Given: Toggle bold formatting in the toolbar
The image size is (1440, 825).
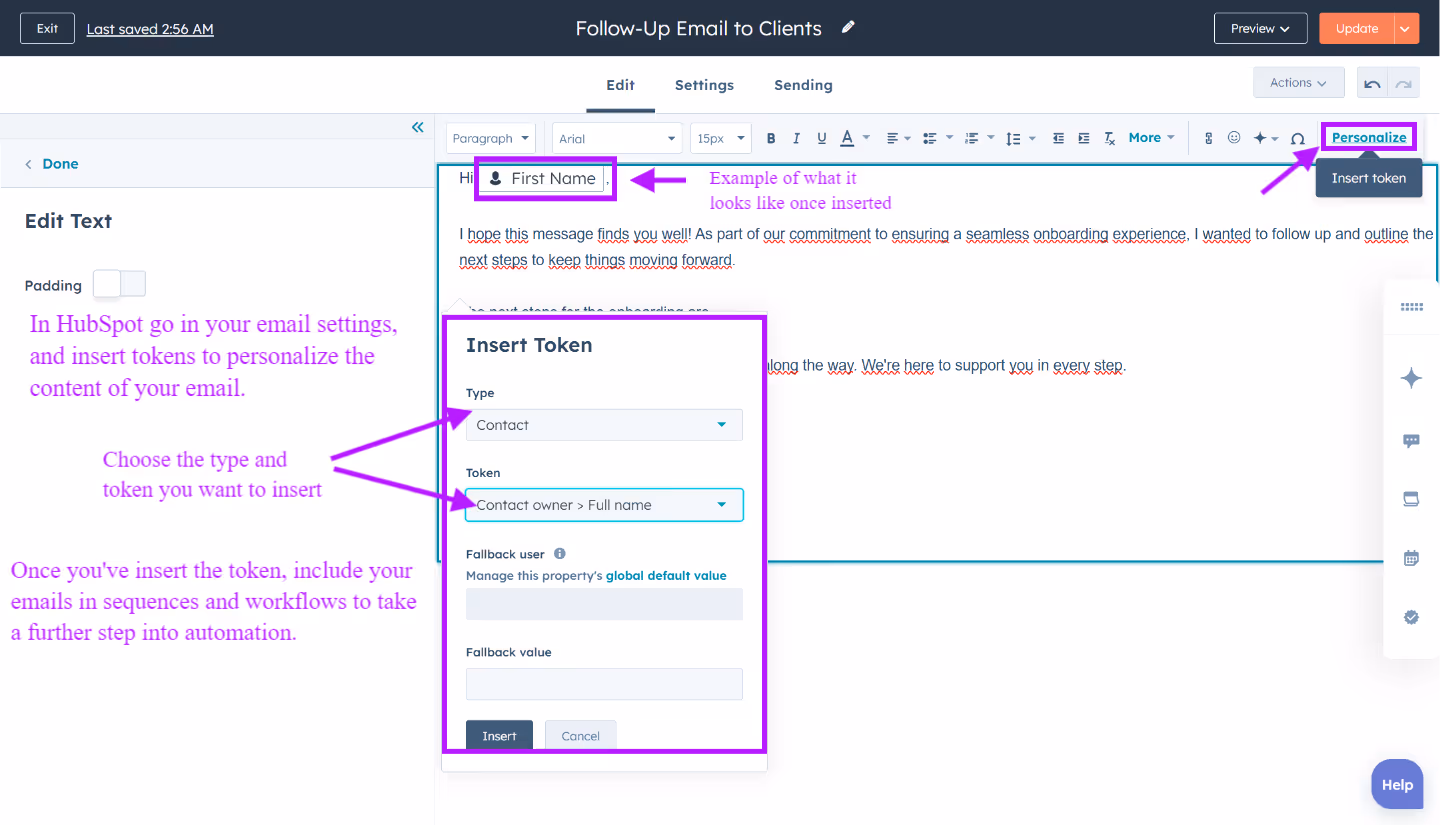Looking at the screenshot, I should point(770,138).
